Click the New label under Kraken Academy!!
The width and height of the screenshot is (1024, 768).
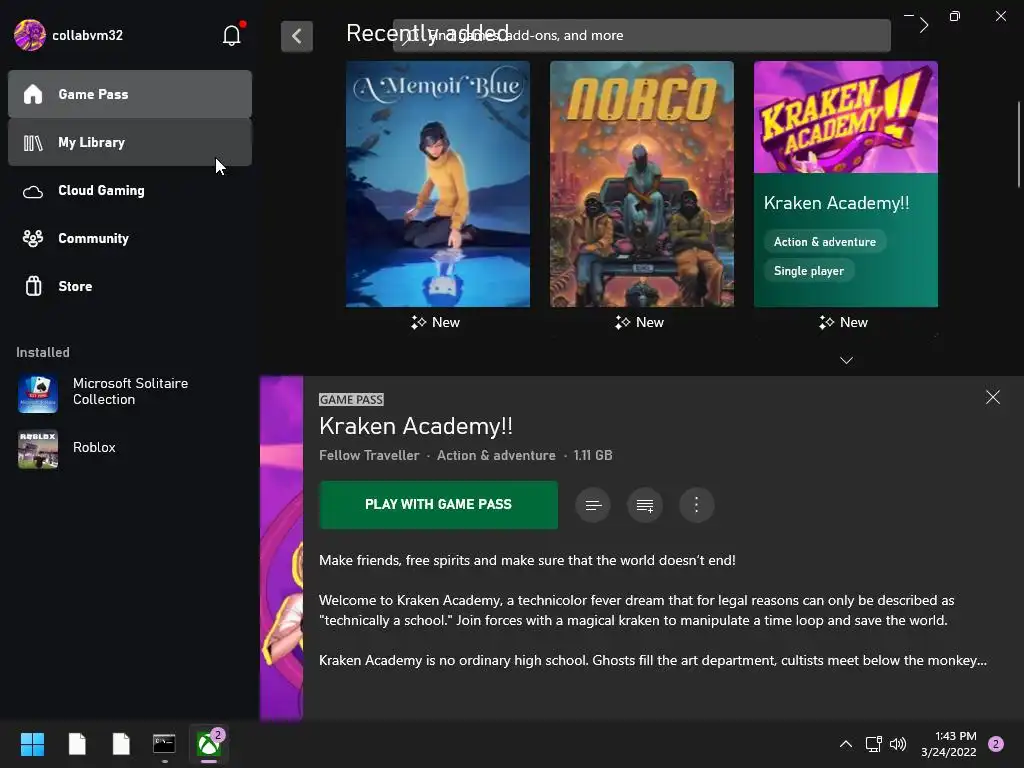843,322
